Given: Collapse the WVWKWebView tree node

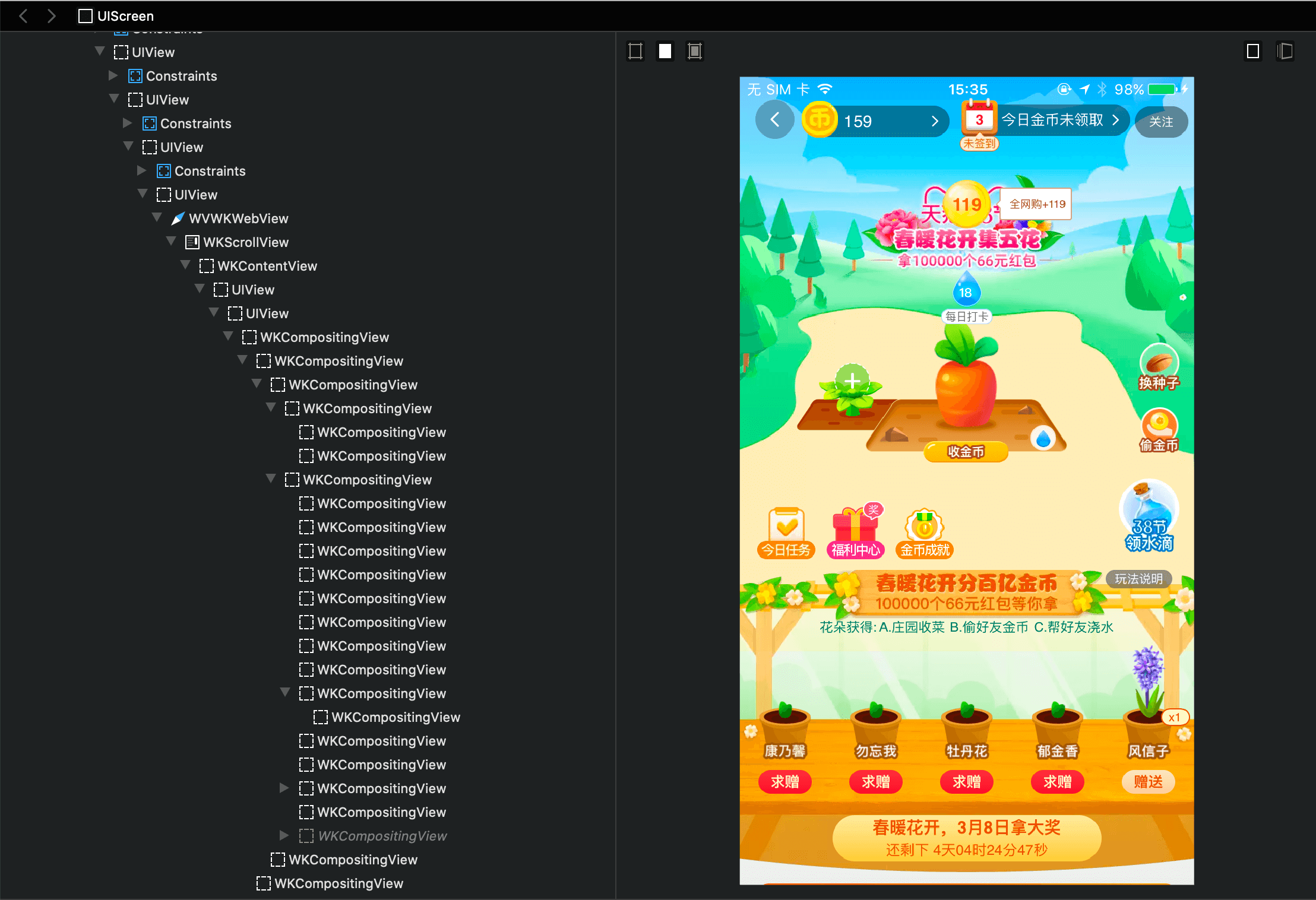Looking at the screenshot, I should pyautogui.click(x=157, y=218).
